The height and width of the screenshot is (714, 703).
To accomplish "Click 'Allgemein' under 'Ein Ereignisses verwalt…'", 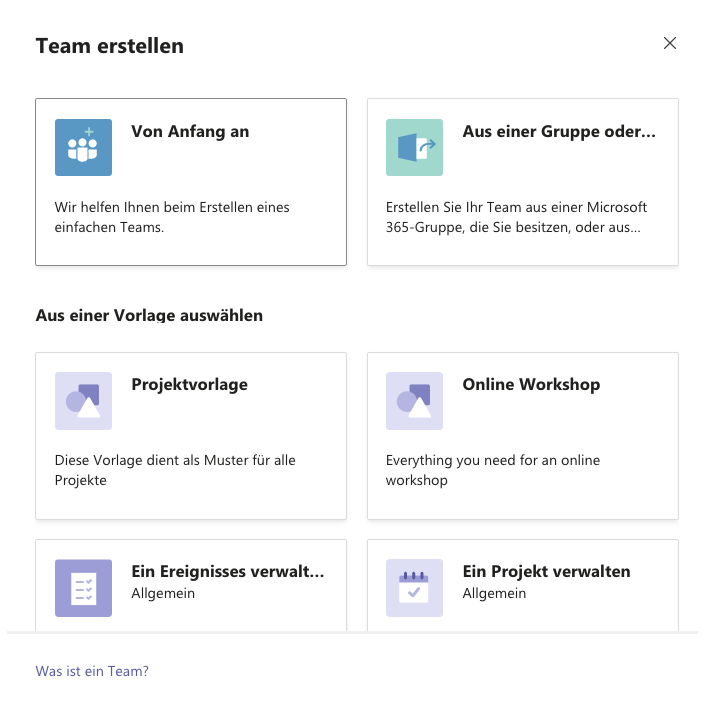I will (163, 593).
